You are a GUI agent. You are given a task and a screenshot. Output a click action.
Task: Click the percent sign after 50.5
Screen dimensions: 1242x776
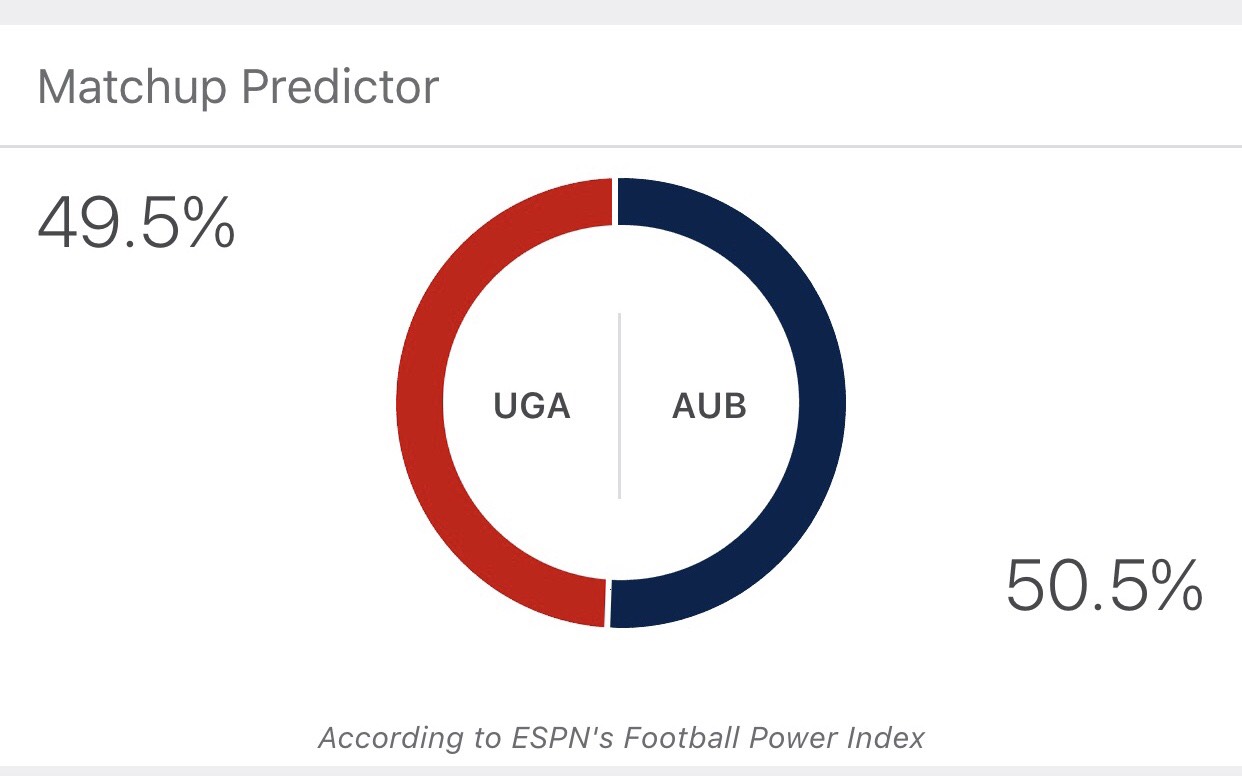(x=1173, y=585)
